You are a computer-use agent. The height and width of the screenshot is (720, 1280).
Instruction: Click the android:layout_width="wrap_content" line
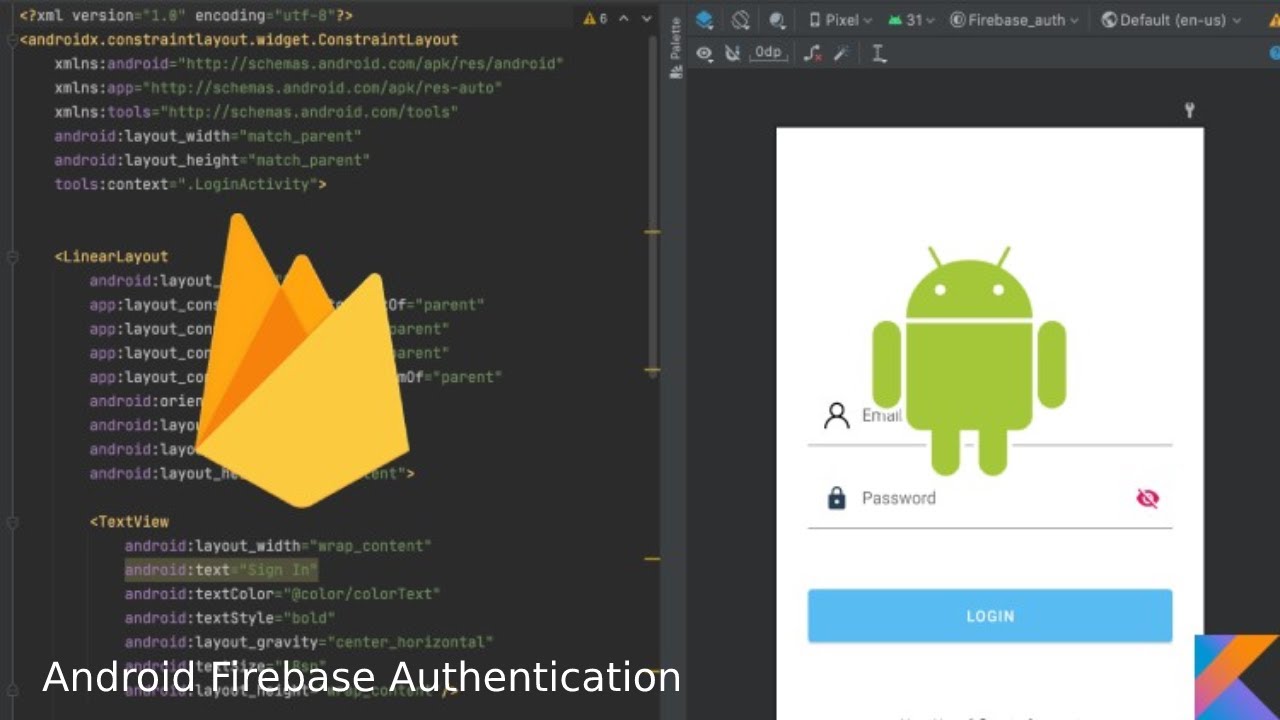[278, 546]
